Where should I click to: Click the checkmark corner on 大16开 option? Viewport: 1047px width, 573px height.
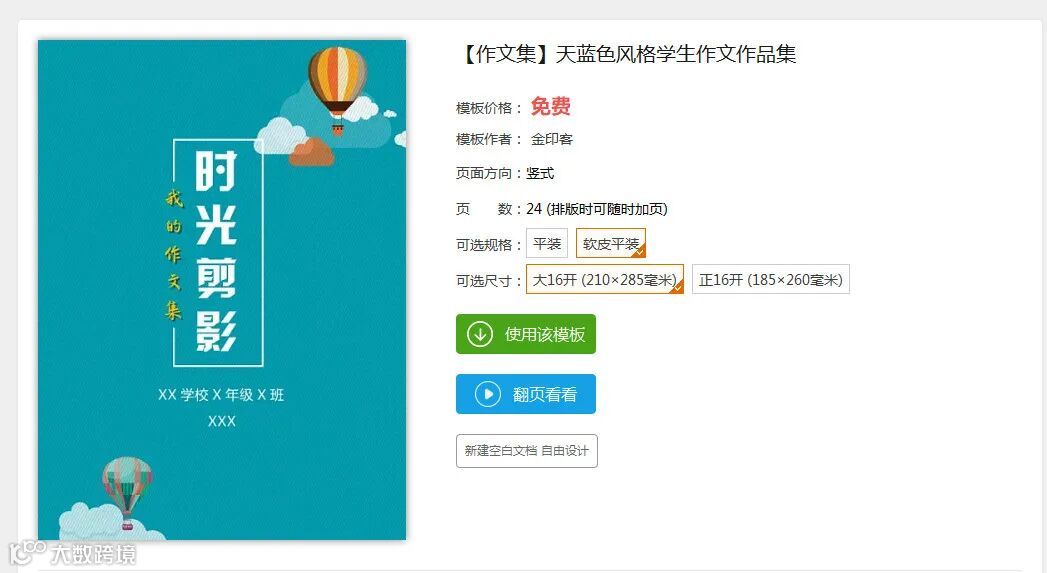tap(678, 287)
